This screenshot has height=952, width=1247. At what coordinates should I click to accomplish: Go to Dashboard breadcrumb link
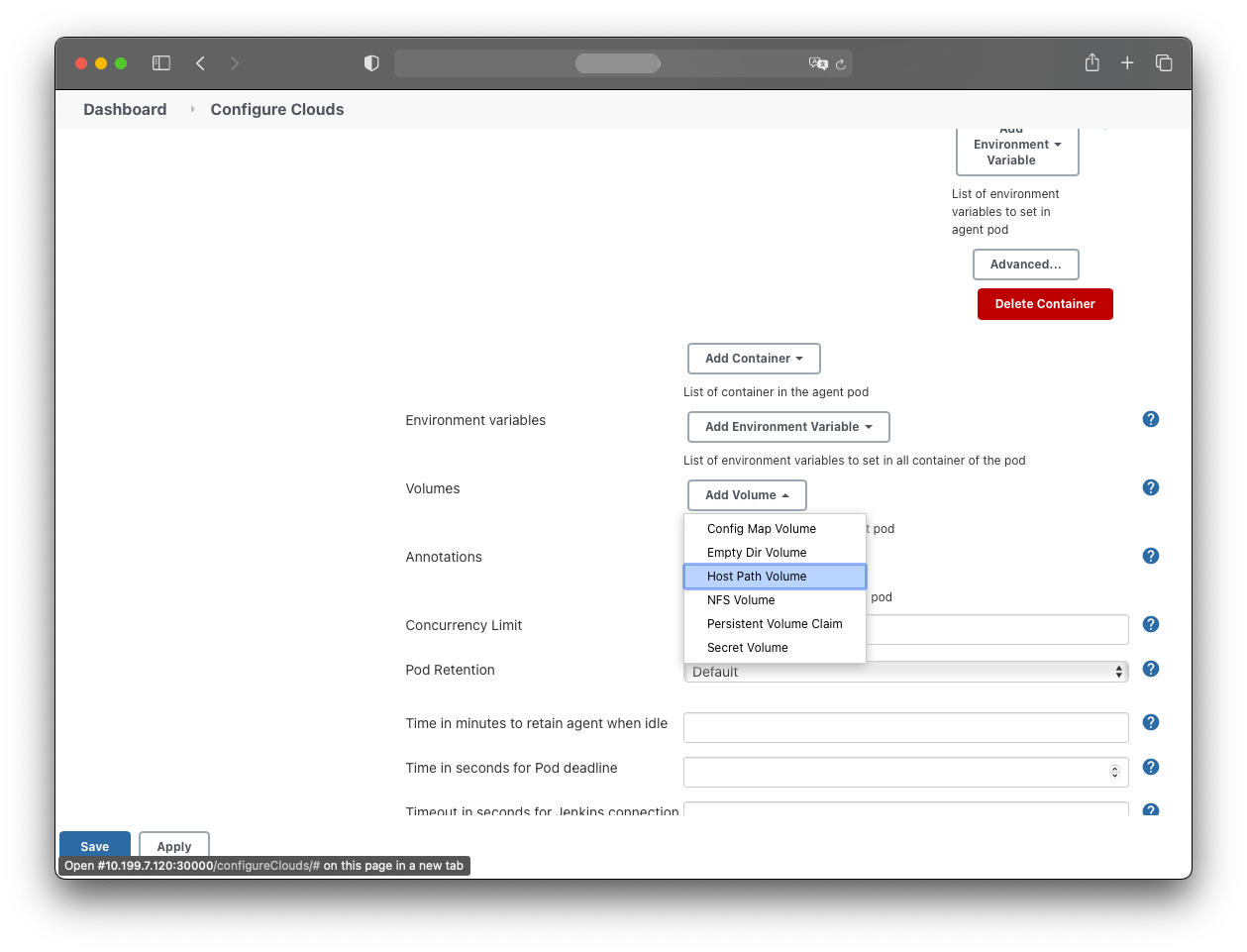click(x=125, y=110)
